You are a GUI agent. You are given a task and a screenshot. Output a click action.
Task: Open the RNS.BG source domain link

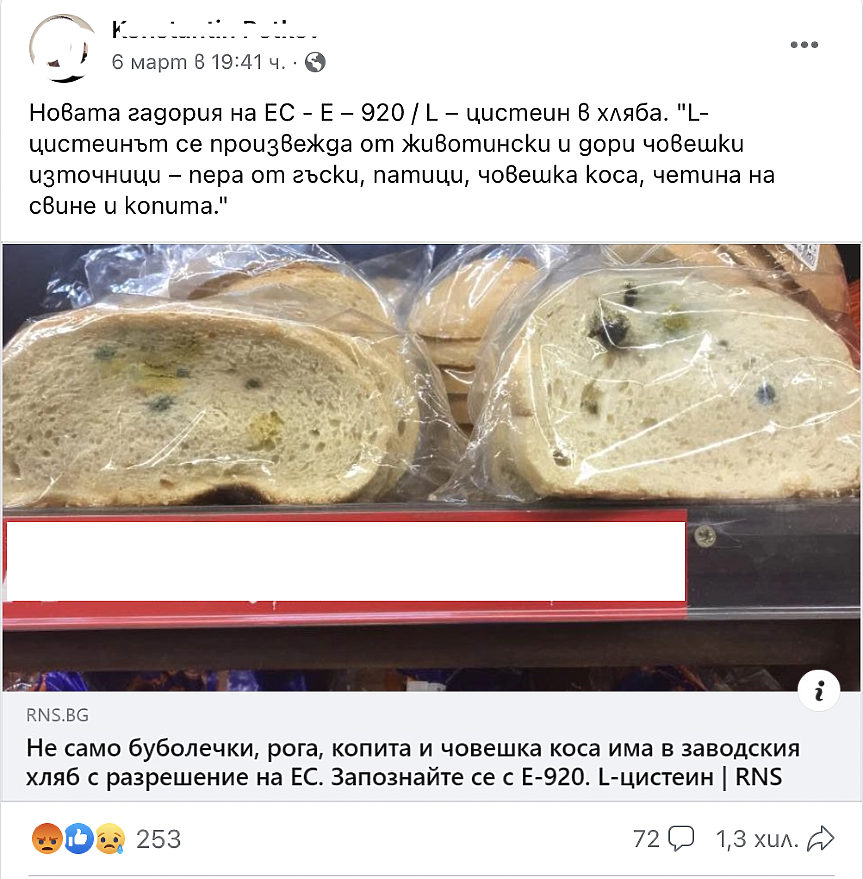57,715
